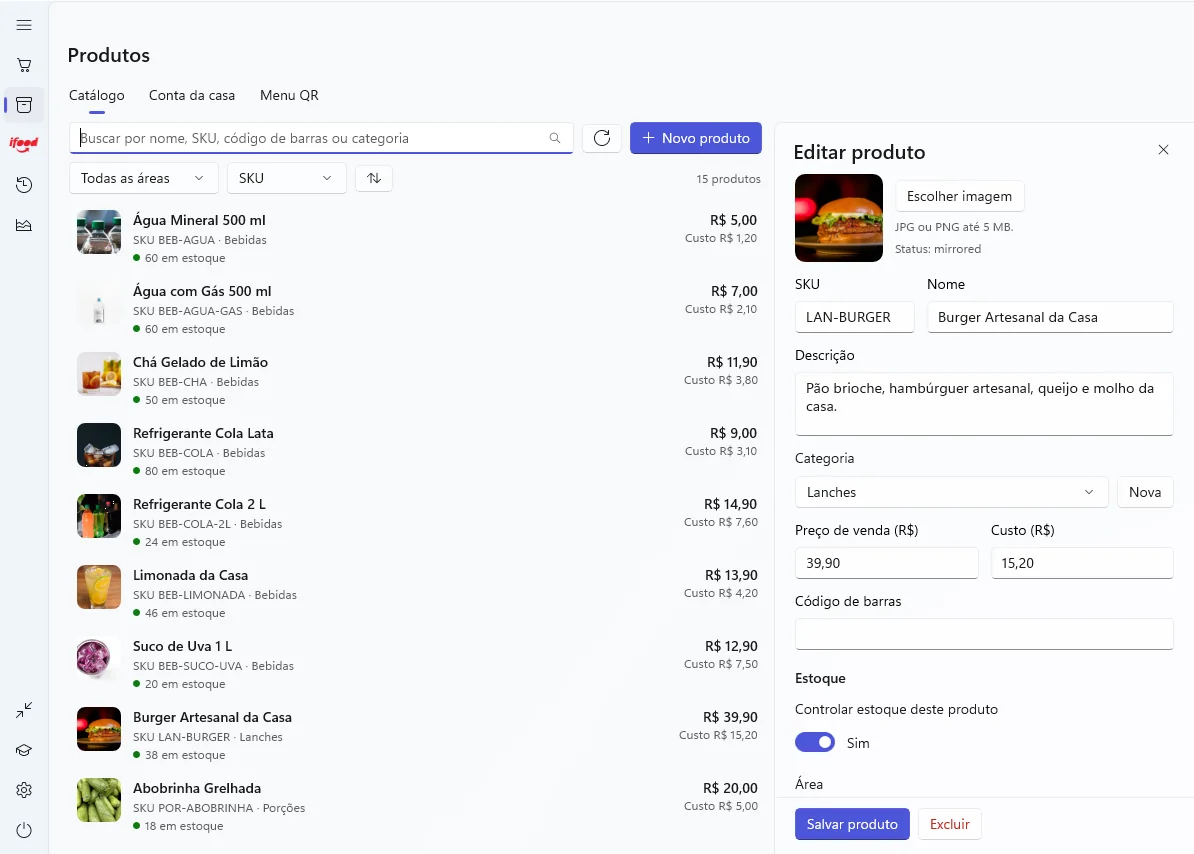Viewport: 1194px width, 854px height.
Task: Select the Suco de Uva 1 L product
Action: coord(417,664)
